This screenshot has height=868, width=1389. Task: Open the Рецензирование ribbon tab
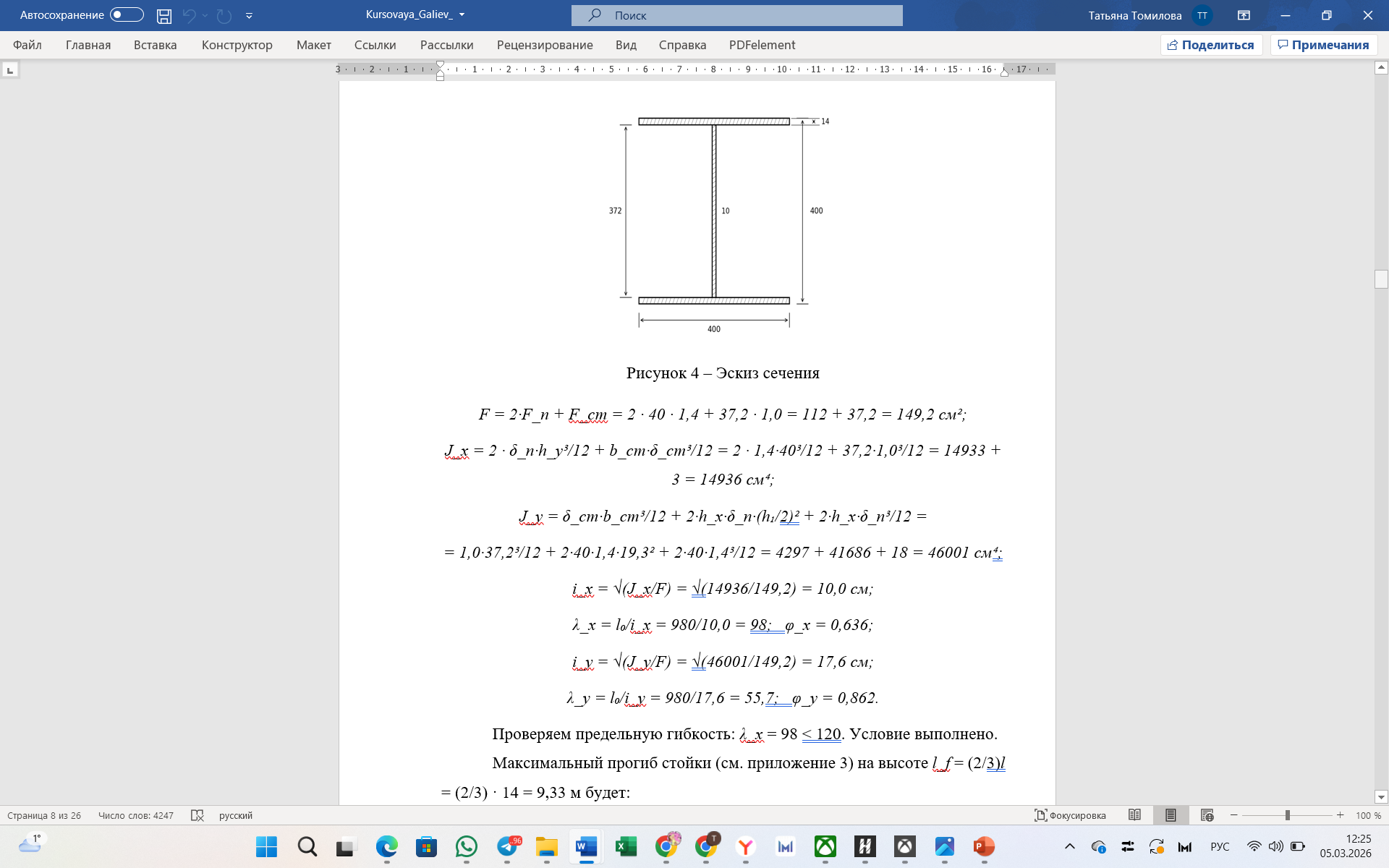click(x=544, y=45)
